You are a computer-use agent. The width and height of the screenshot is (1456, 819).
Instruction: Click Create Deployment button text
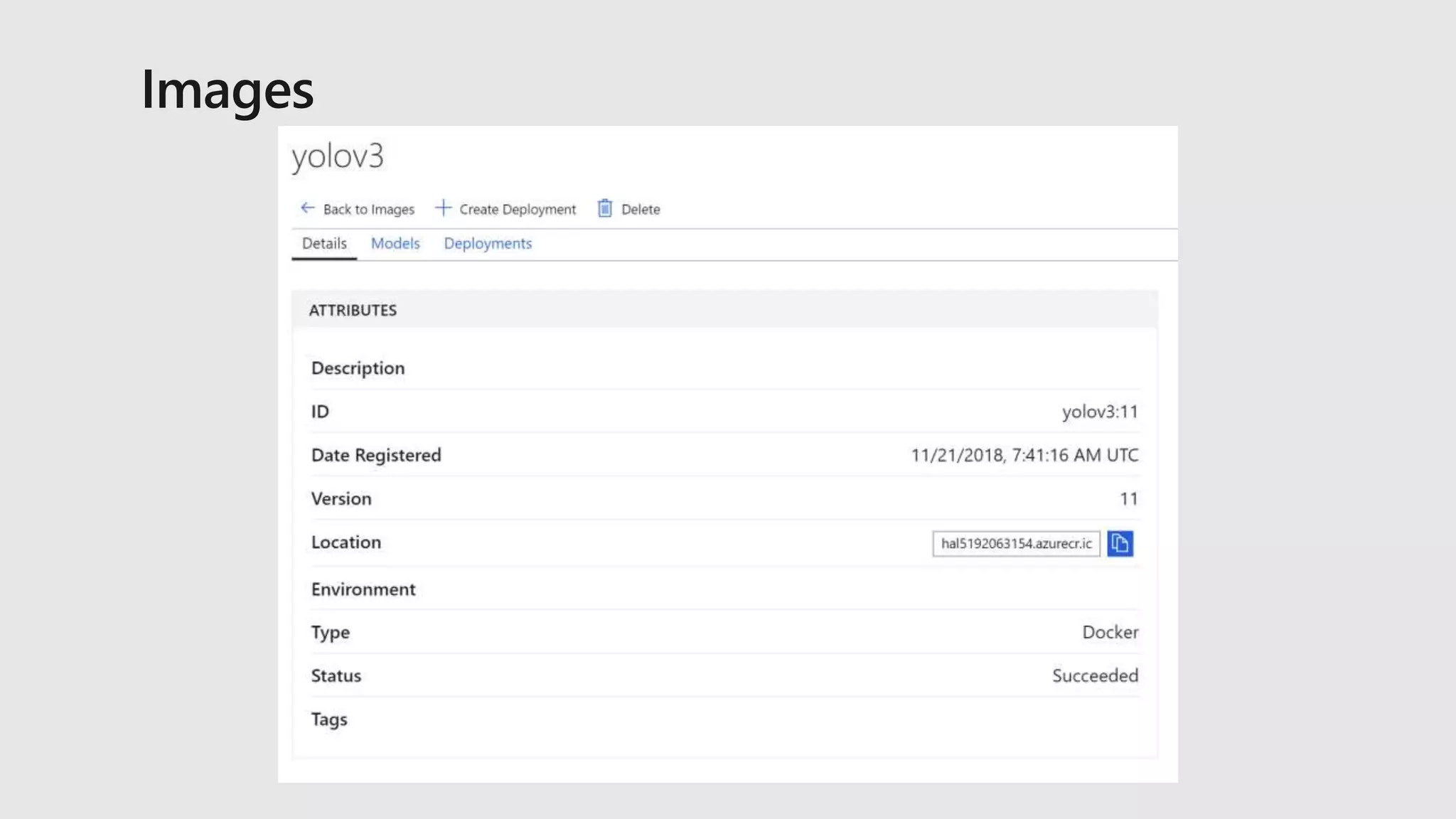coord(518,210)
